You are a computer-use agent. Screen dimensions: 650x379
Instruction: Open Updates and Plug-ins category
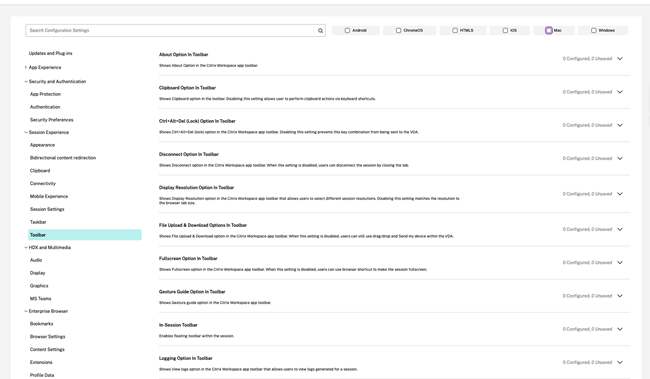pos(51,53)
